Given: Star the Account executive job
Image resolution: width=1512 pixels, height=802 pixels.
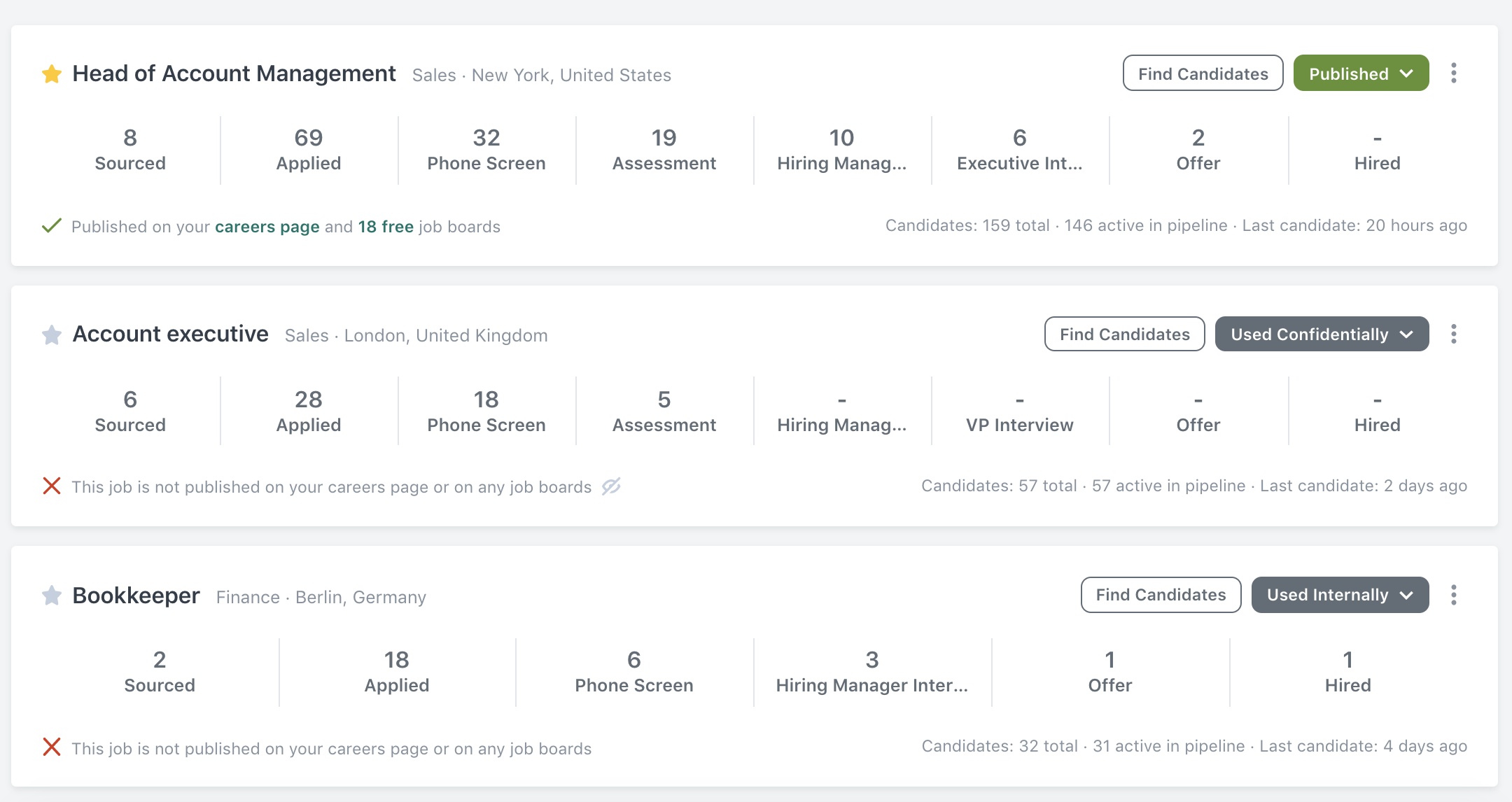Looking at the screenshot, I should pyautogui.click(x=52, y=335).
